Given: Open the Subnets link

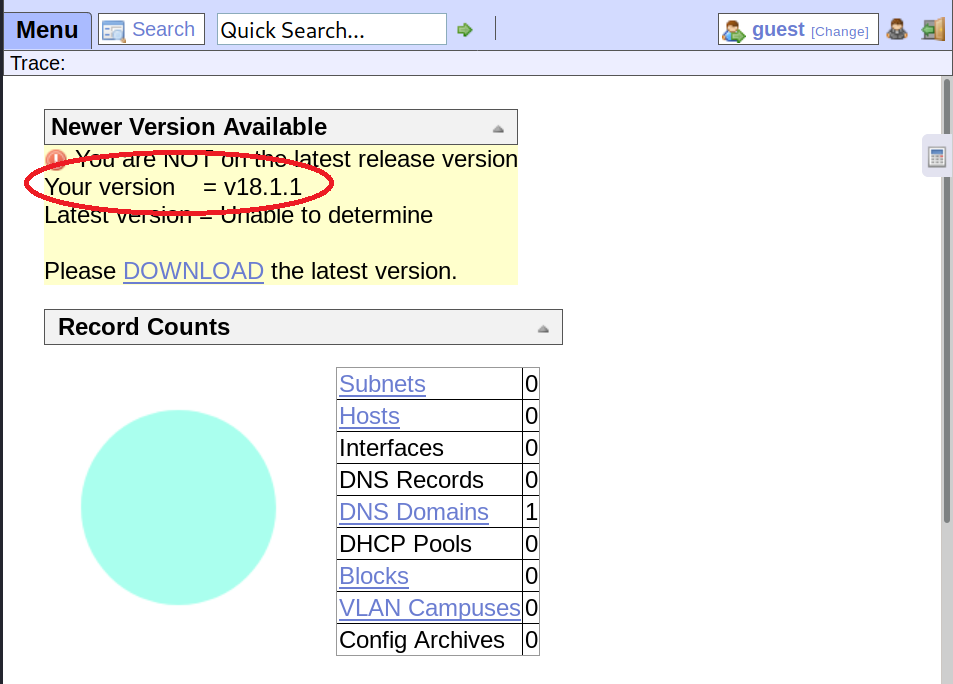Looking at the screenshot, I should pyautogui.click(x=382, y=384).
